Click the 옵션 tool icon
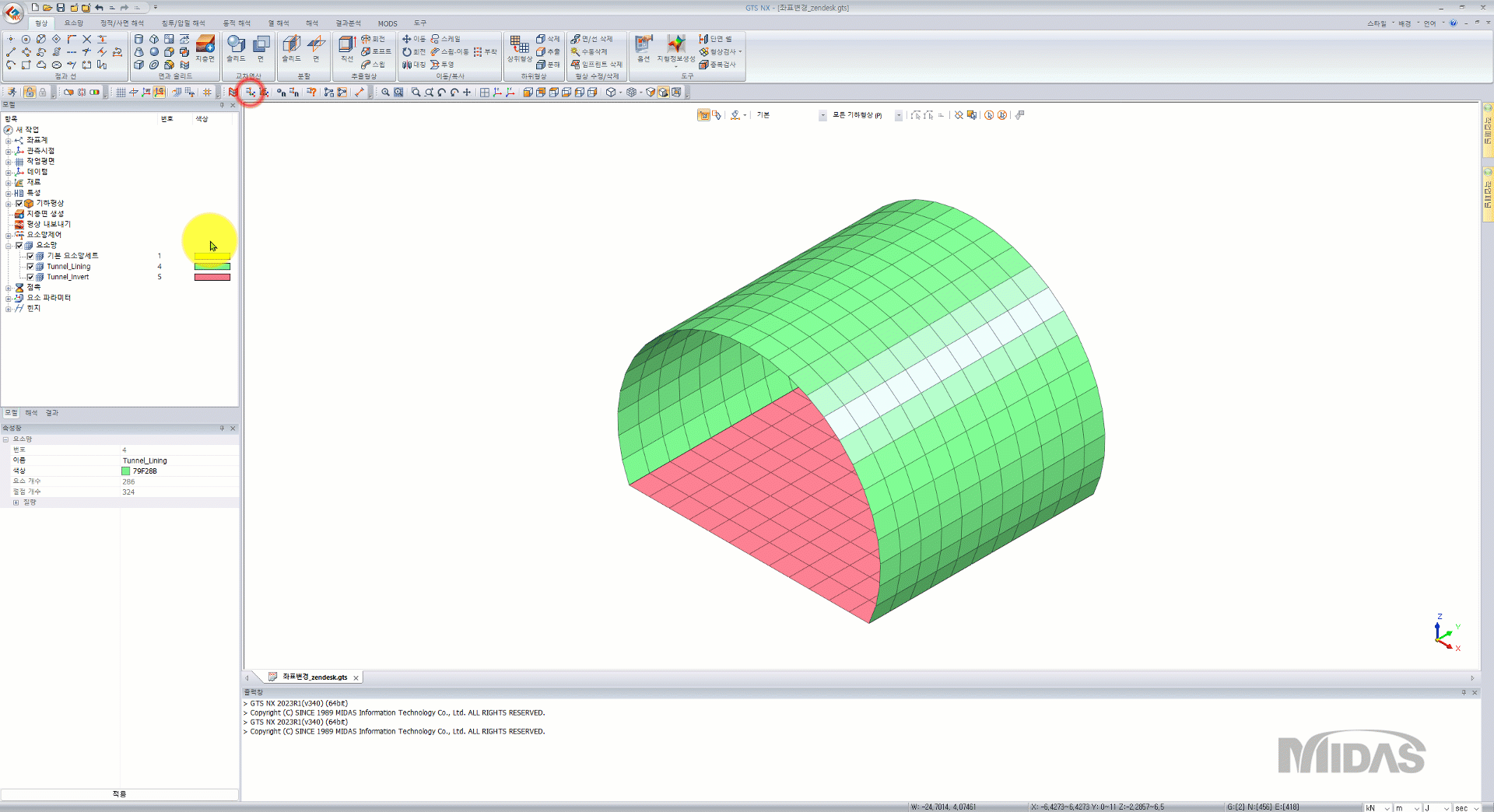This screenshot has height=812, width=1494. [644, 48]
